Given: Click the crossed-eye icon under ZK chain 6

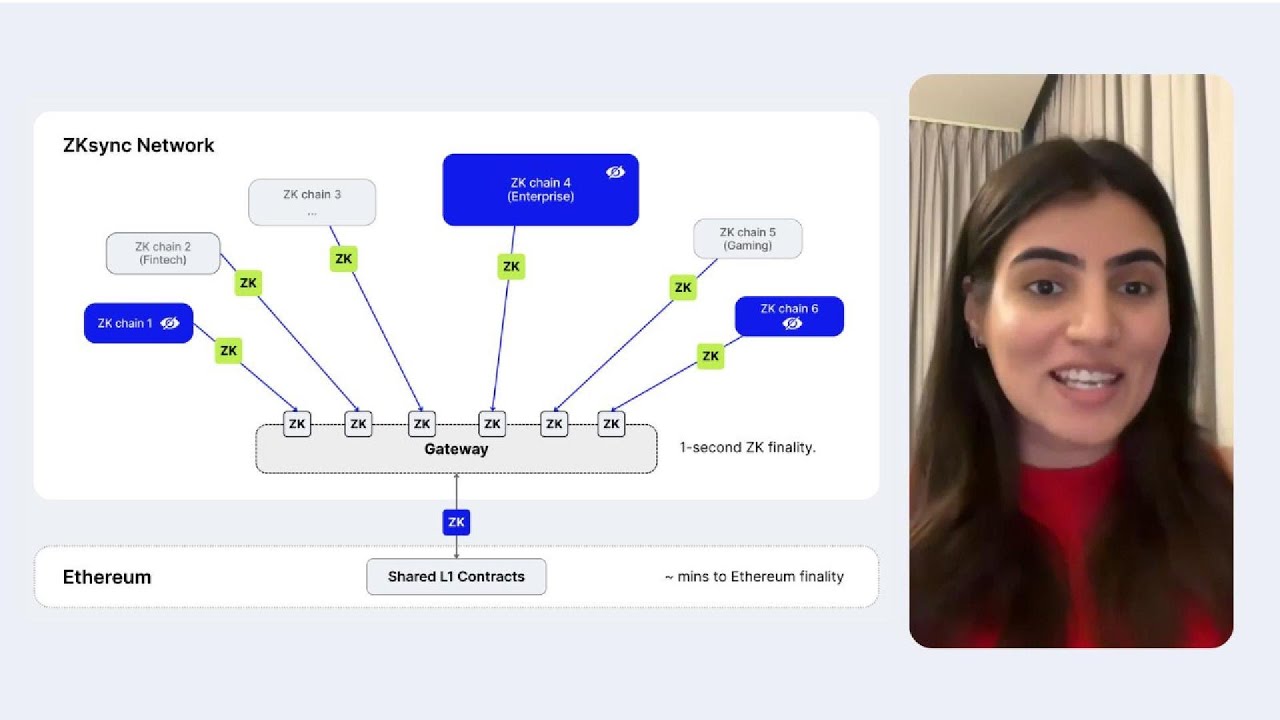Looking at the screenshot, I should point(792,324).
